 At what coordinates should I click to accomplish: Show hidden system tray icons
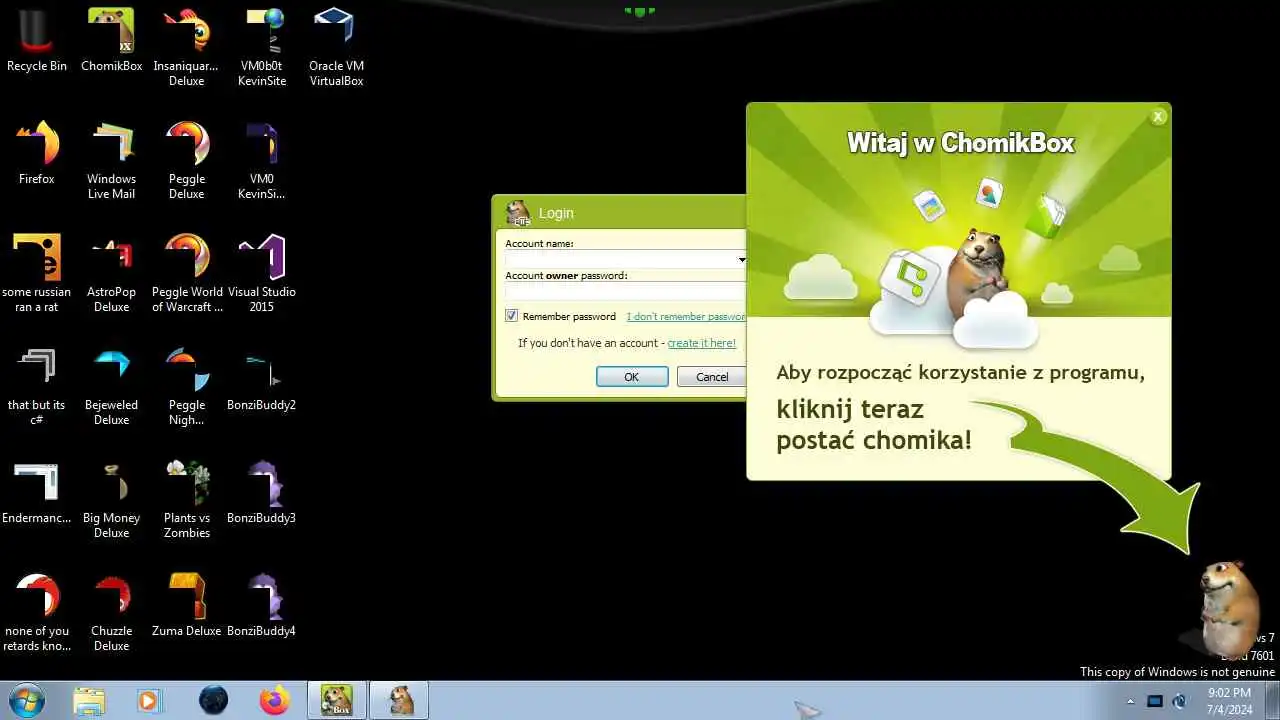tap(1131, 702)
